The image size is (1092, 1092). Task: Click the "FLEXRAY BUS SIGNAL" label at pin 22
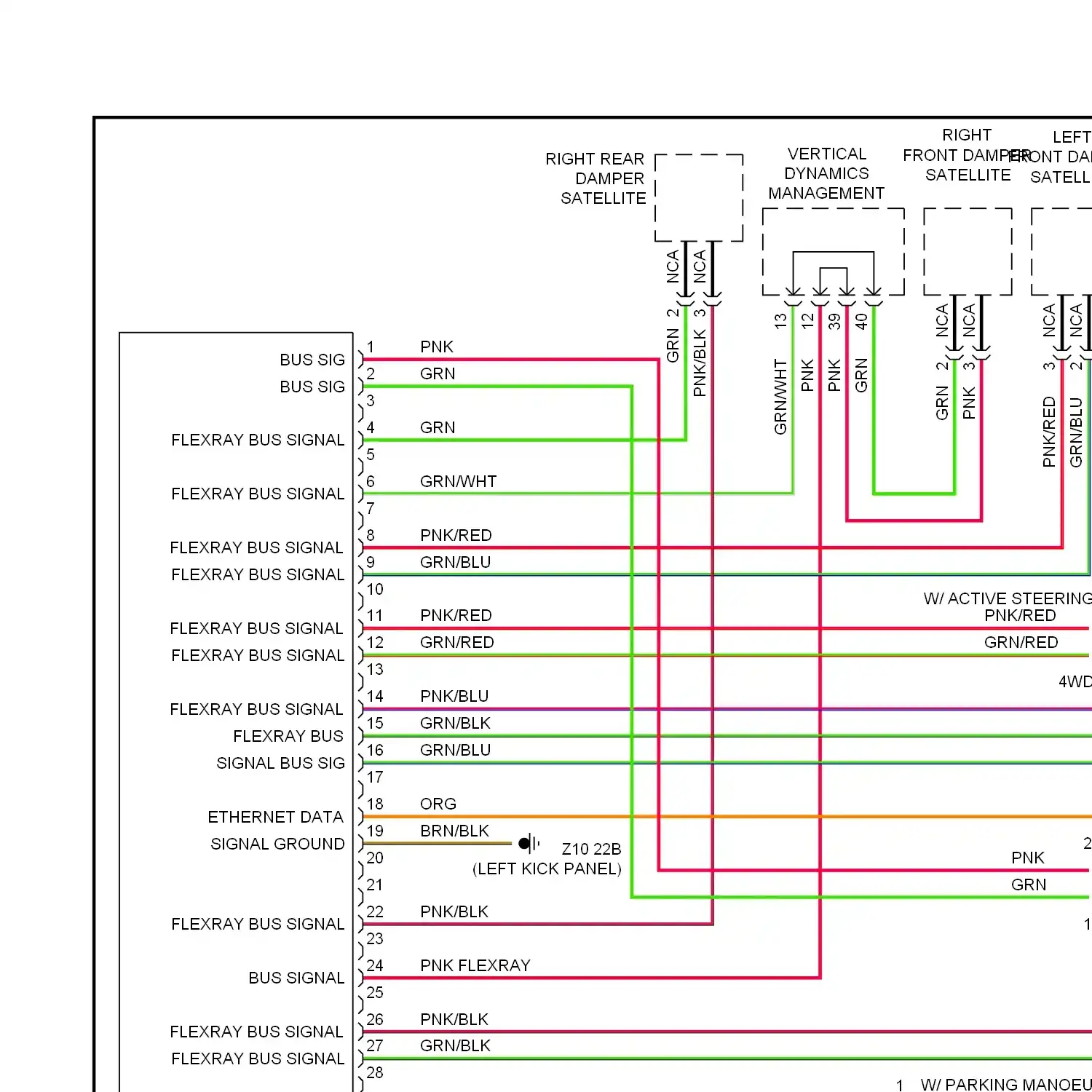258,924
